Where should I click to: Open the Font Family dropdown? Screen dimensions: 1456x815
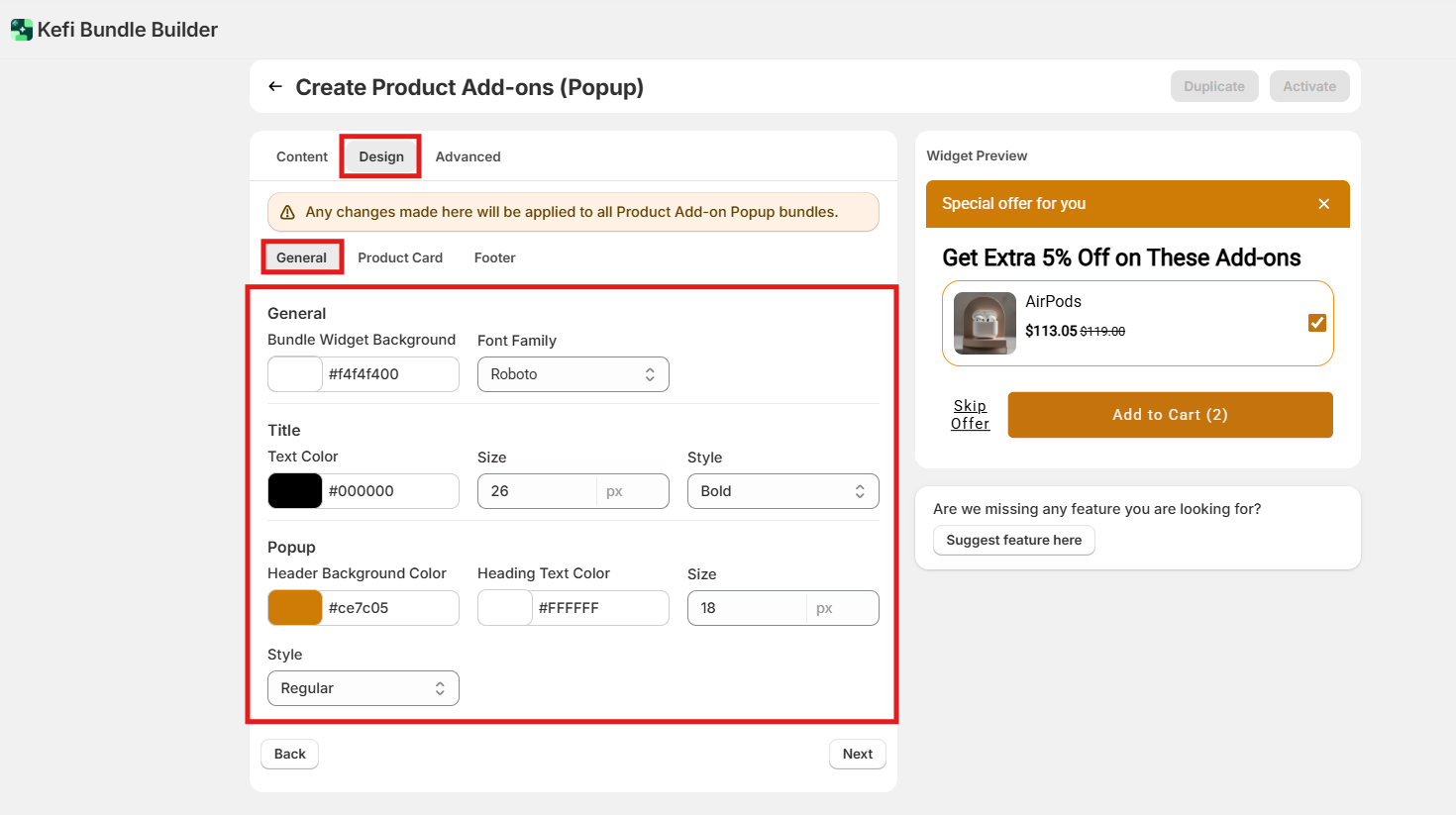pyautogui.click(x=572, y=374)
